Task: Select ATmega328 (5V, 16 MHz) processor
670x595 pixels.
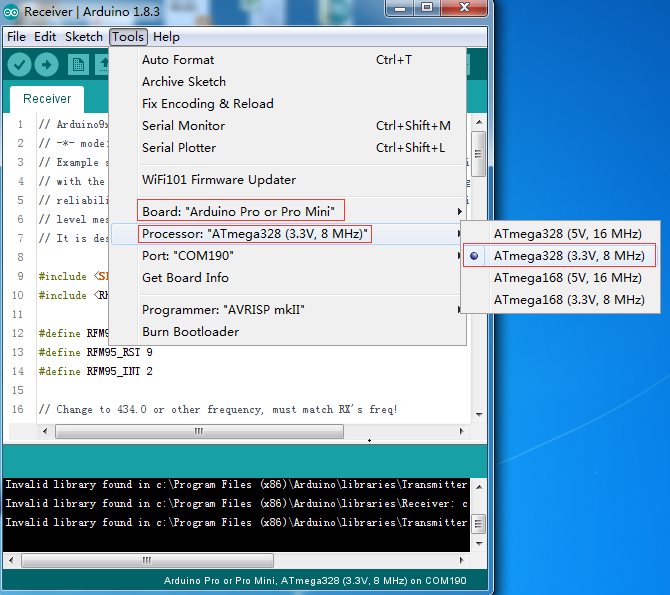Action: (561, 234)
